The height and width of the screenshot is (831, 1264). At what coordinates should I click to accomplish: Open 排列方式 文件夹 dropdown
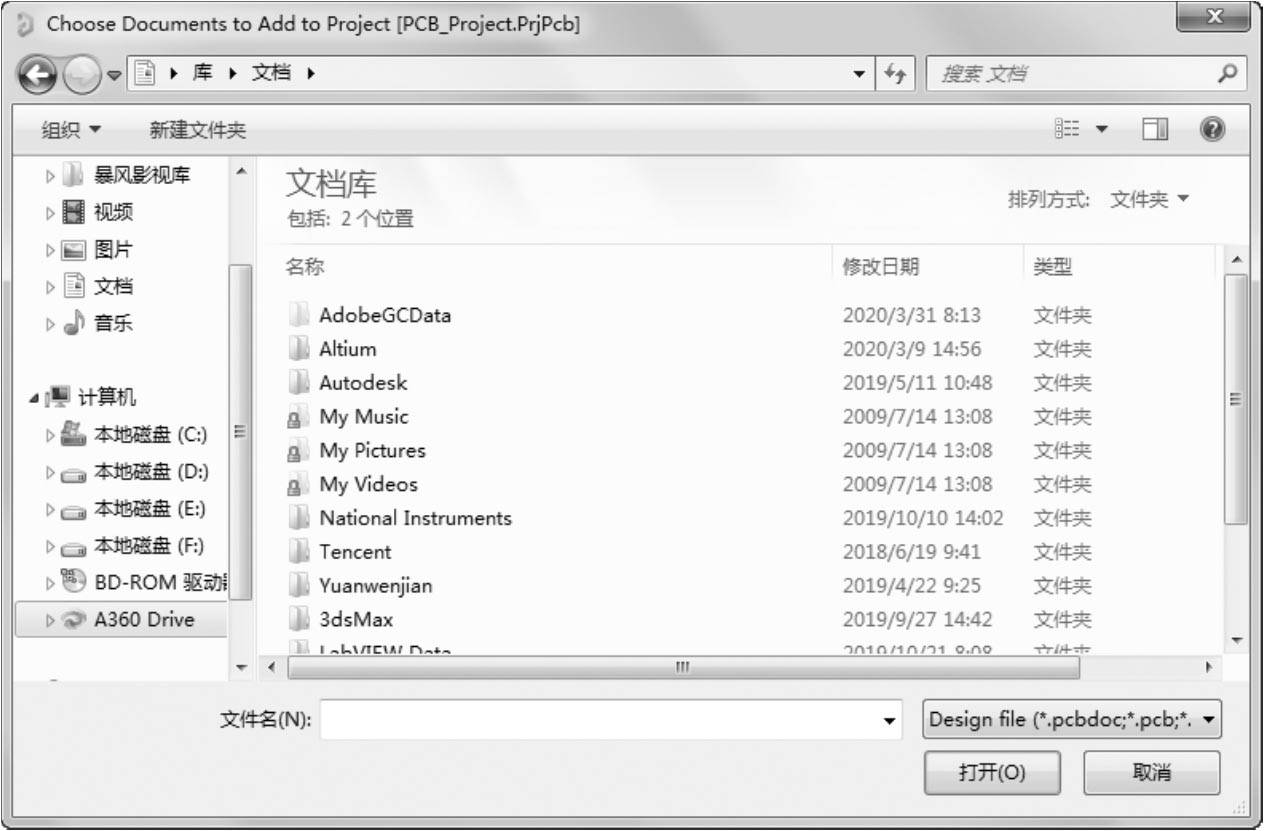1150,199
